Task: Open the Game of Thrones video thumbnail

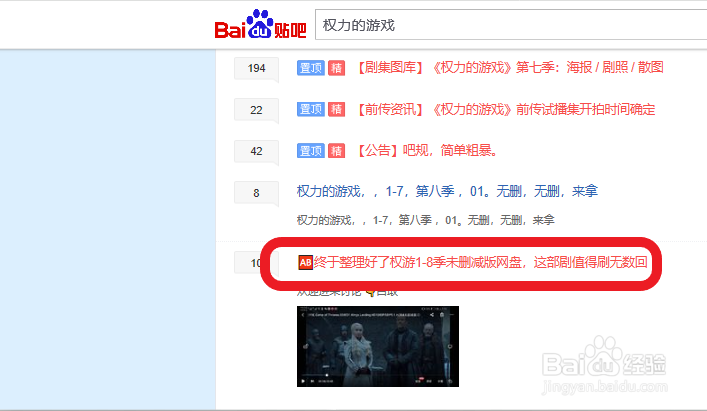Action: coord(378,347)
